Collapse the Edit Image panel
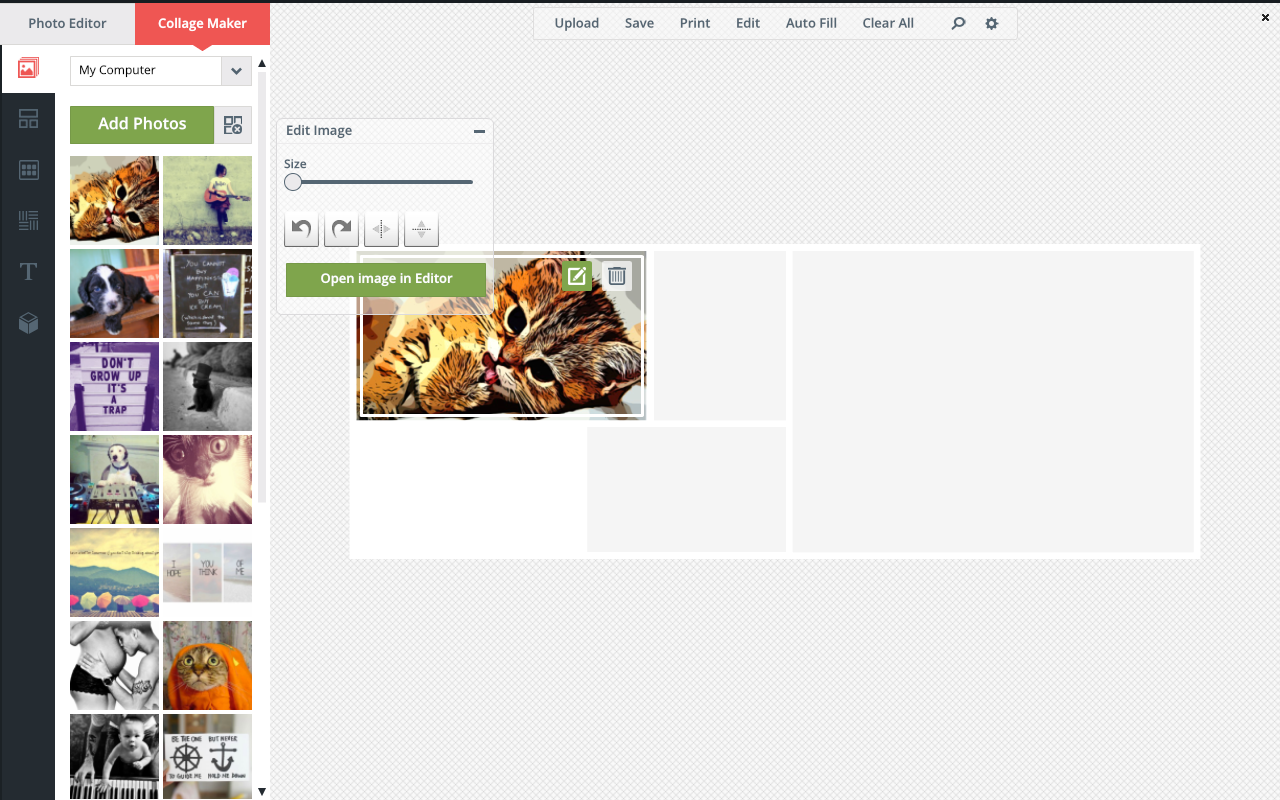The width and height of the screenshot is (1280, 800). [x=479, y=131]
